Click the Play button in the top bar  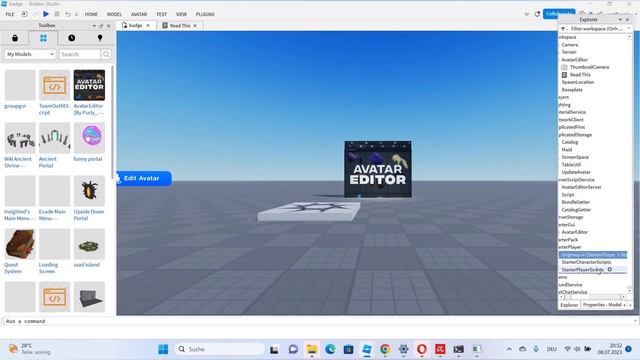(46, 14)
